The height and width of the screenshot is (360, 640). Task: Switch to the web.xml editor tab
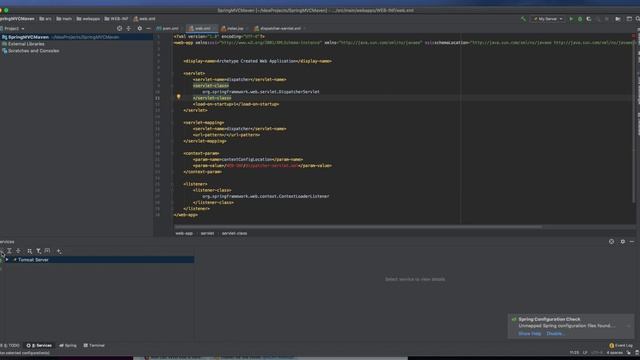pyautogui.click(x=202, y=29)
